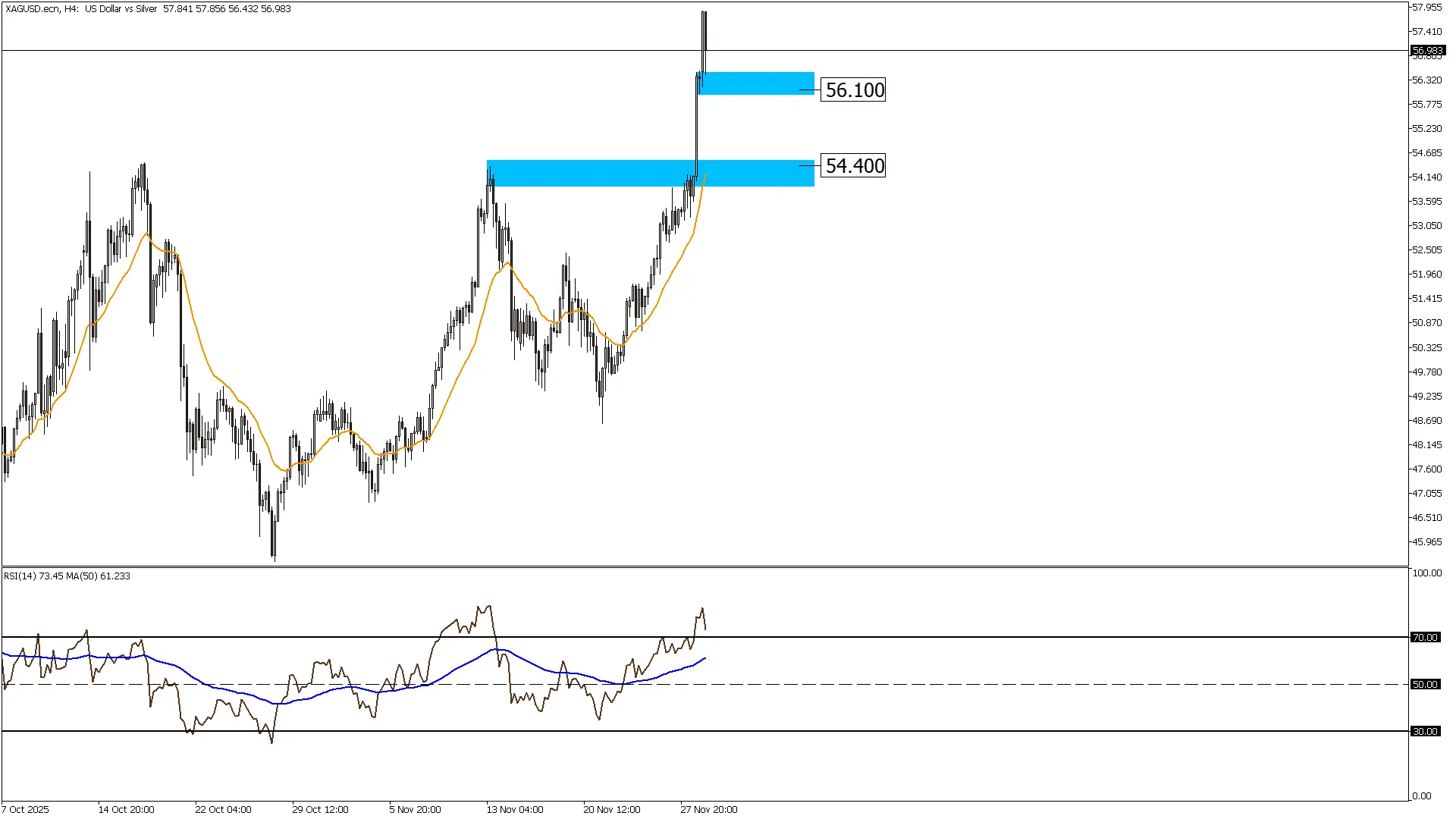
Task: Click the 51.960 value on price scale
Action: (x=1426, y=275)
